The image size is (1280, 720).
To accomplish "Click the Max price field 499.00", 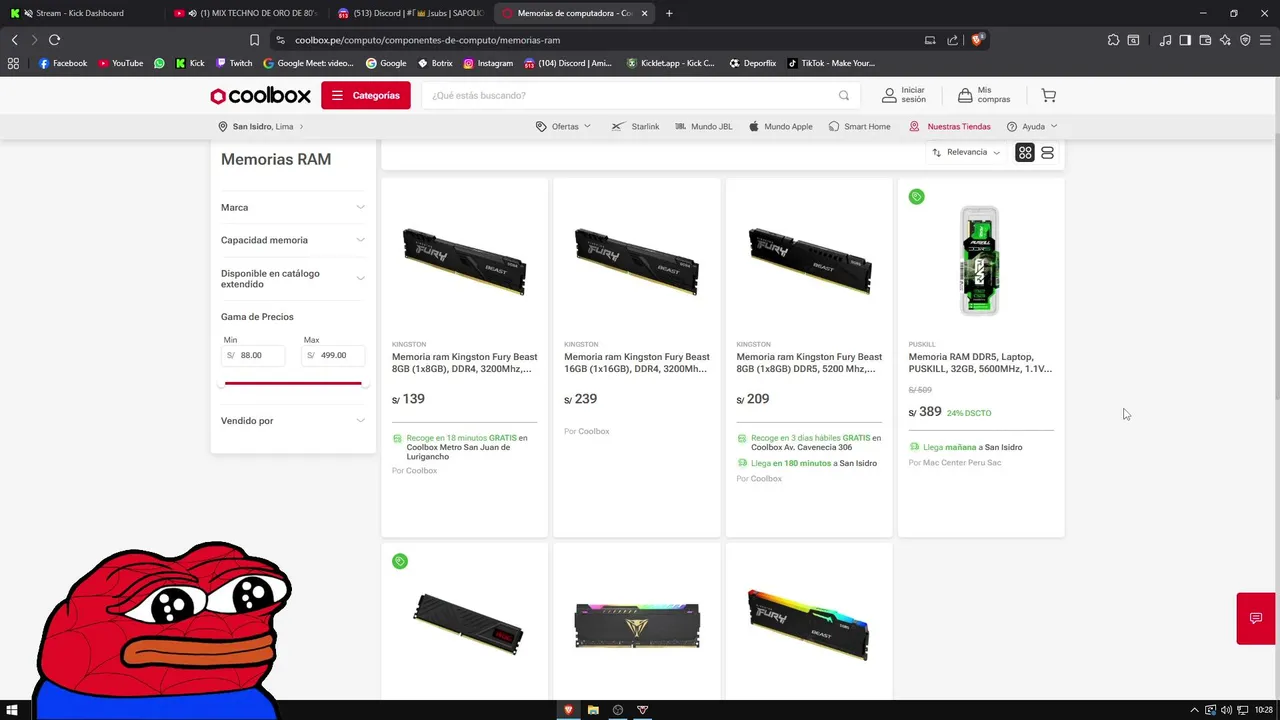I will point(333,355).
